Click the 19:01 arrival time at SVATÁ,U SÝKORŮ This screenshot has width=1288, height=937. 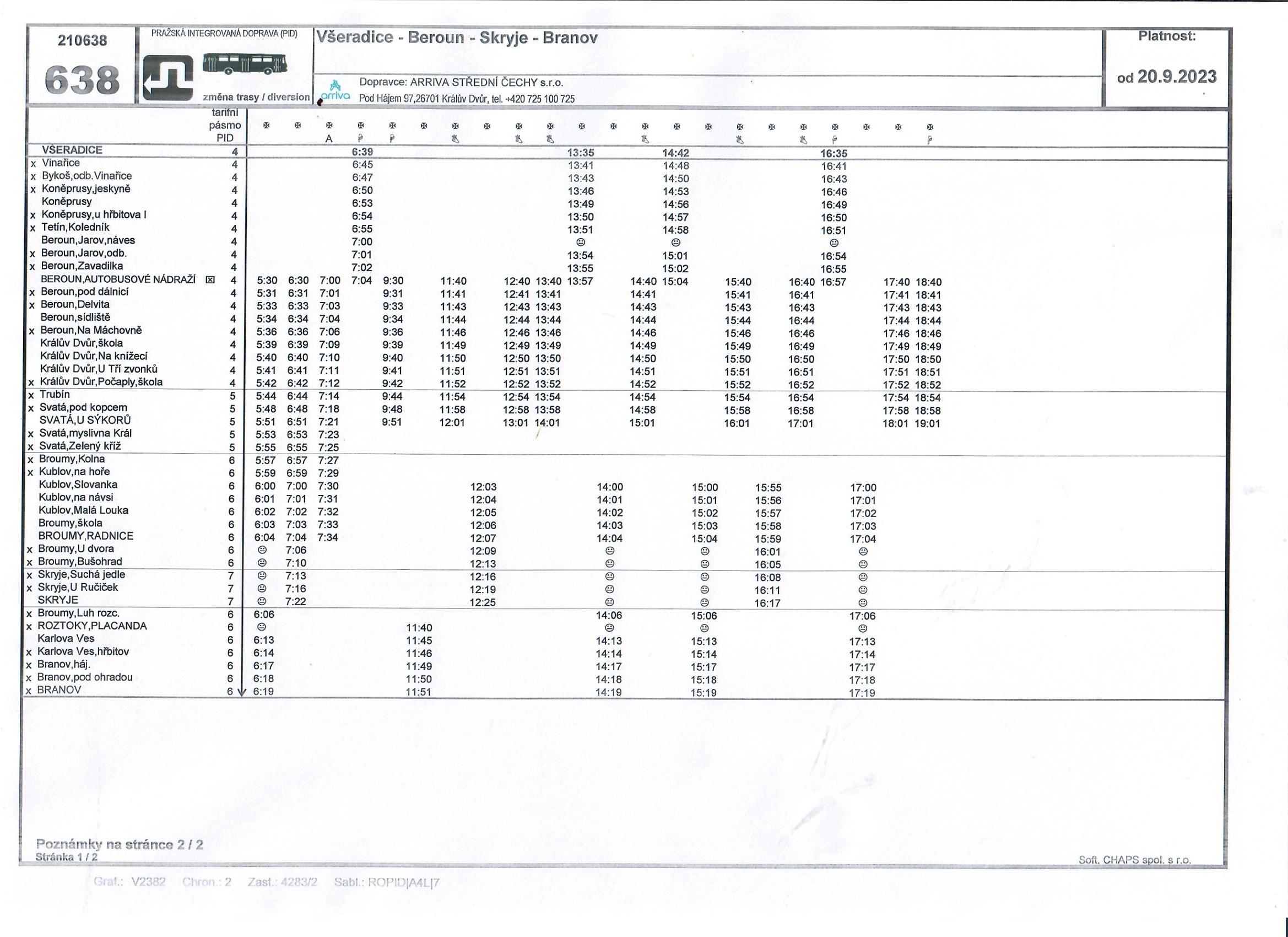click(x=928, y=423)
